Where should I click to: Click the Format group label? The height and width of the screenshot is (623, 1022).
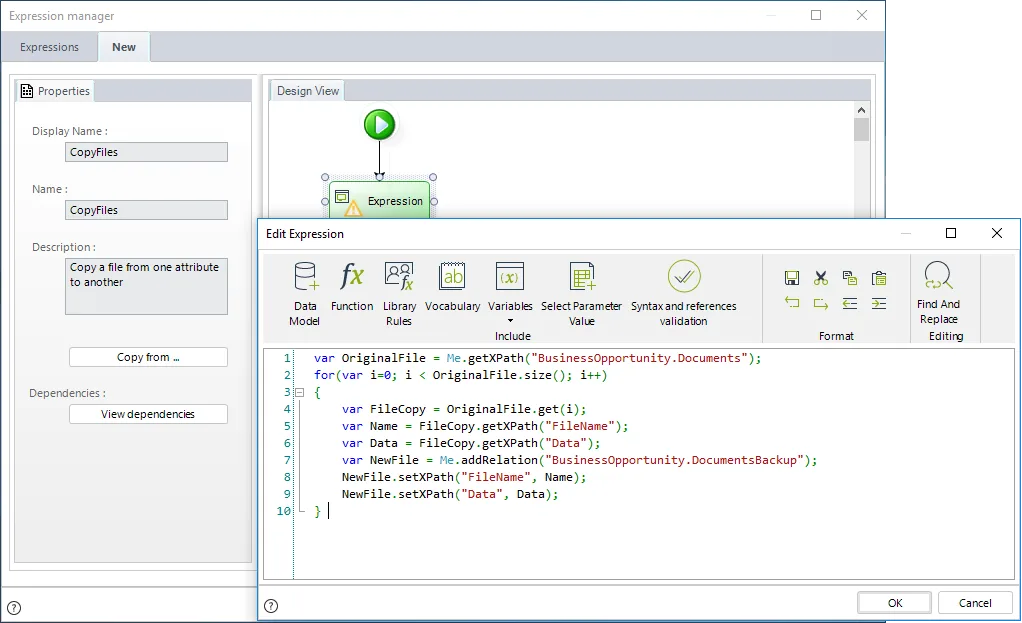[836, 336]
